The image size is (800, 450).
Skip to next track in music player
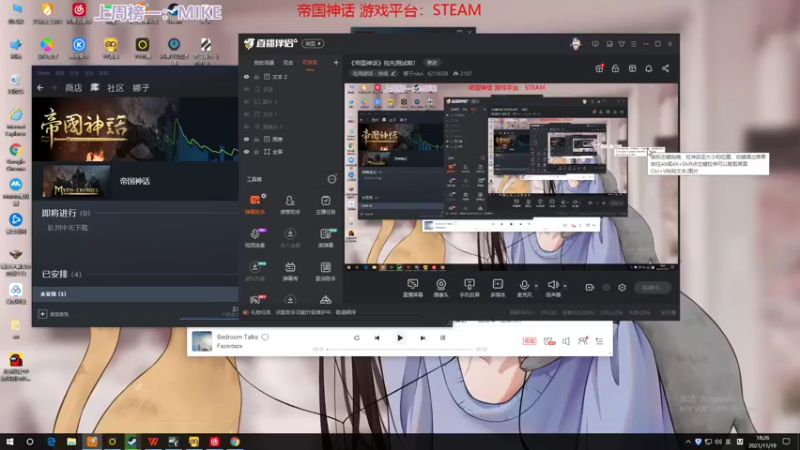click(422, 338)
